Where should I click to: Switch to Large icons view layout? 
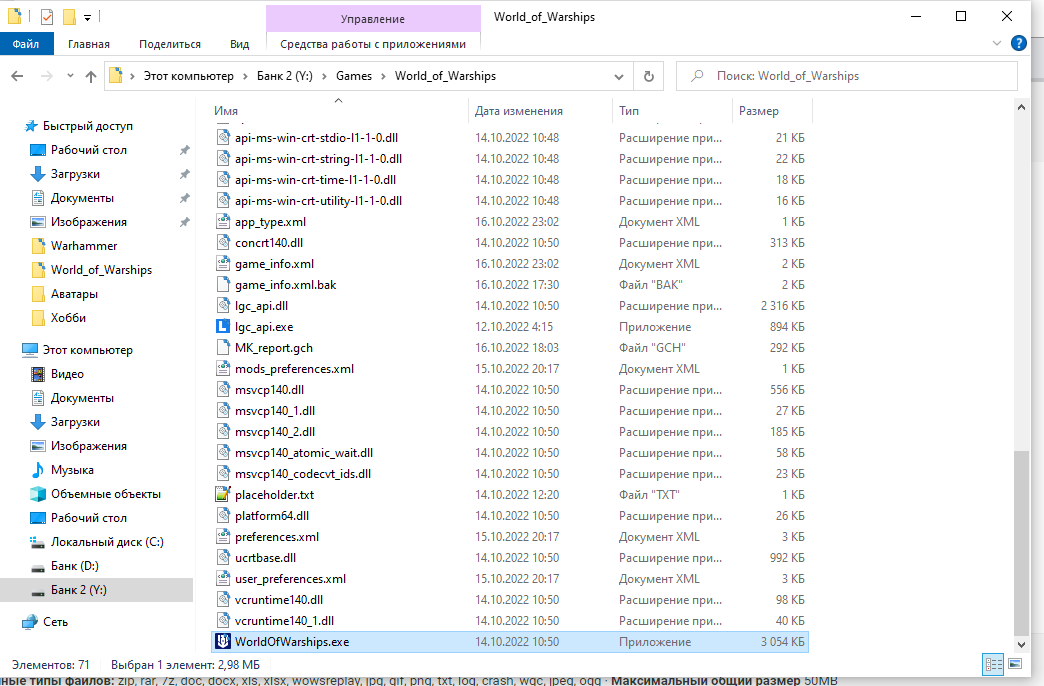point(1015,664)
